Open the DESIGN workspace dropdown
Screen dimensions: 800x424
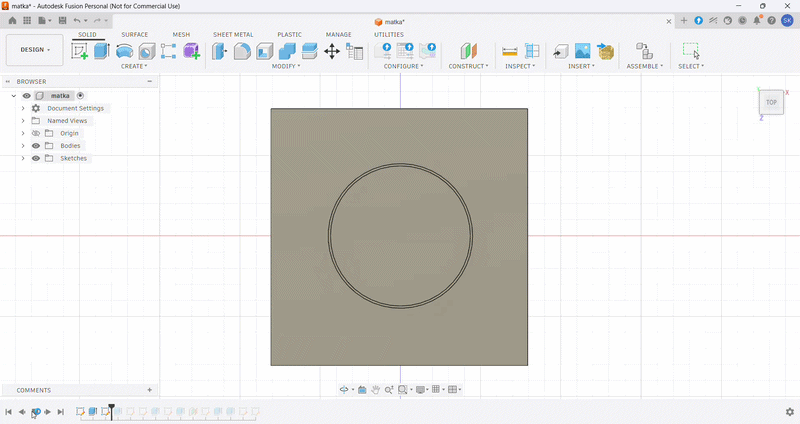pos(35,49)
